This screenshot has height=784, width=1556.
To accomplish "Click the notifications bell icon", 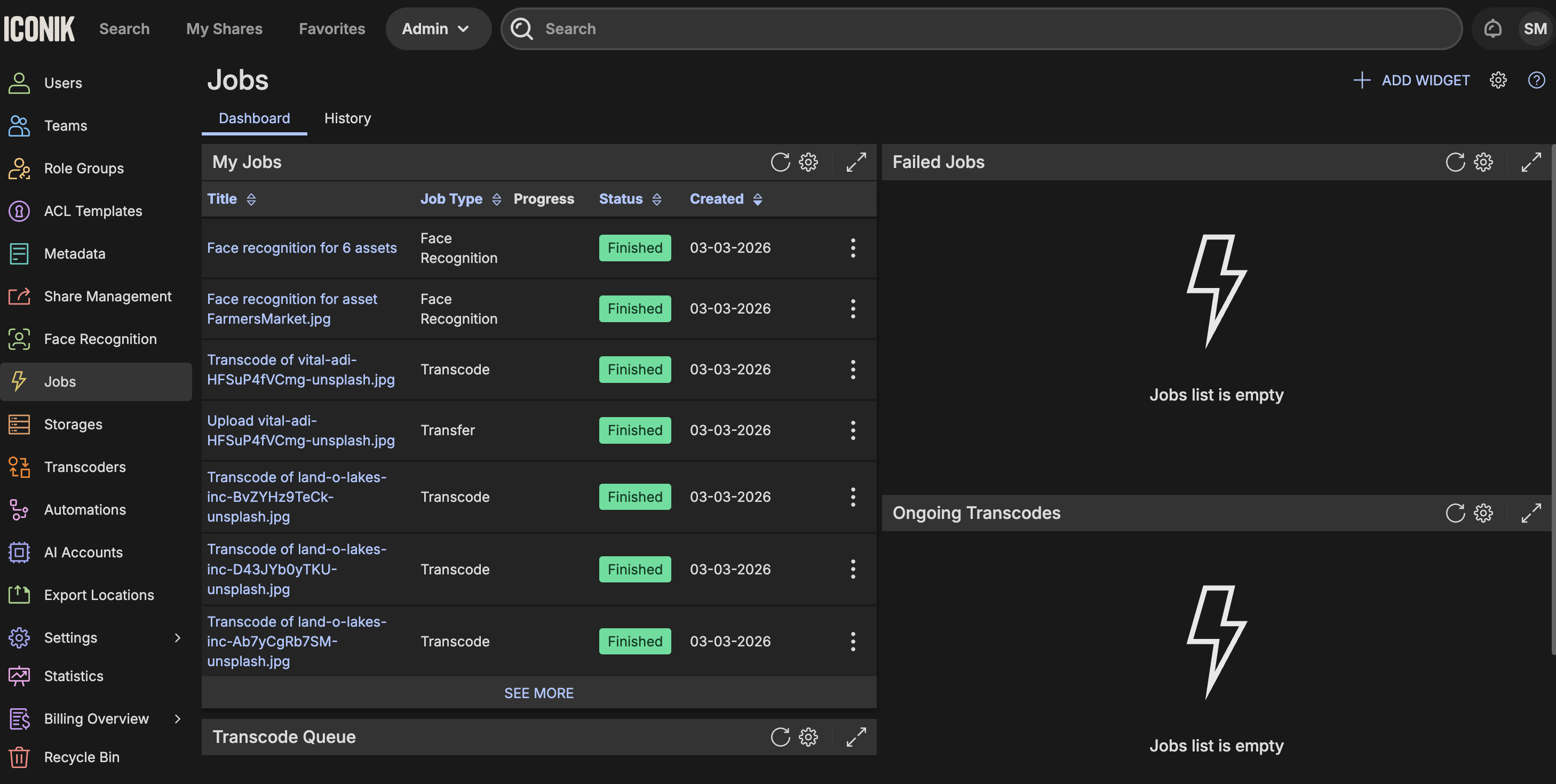I will pyautogui.click(x=1492, y=28).
